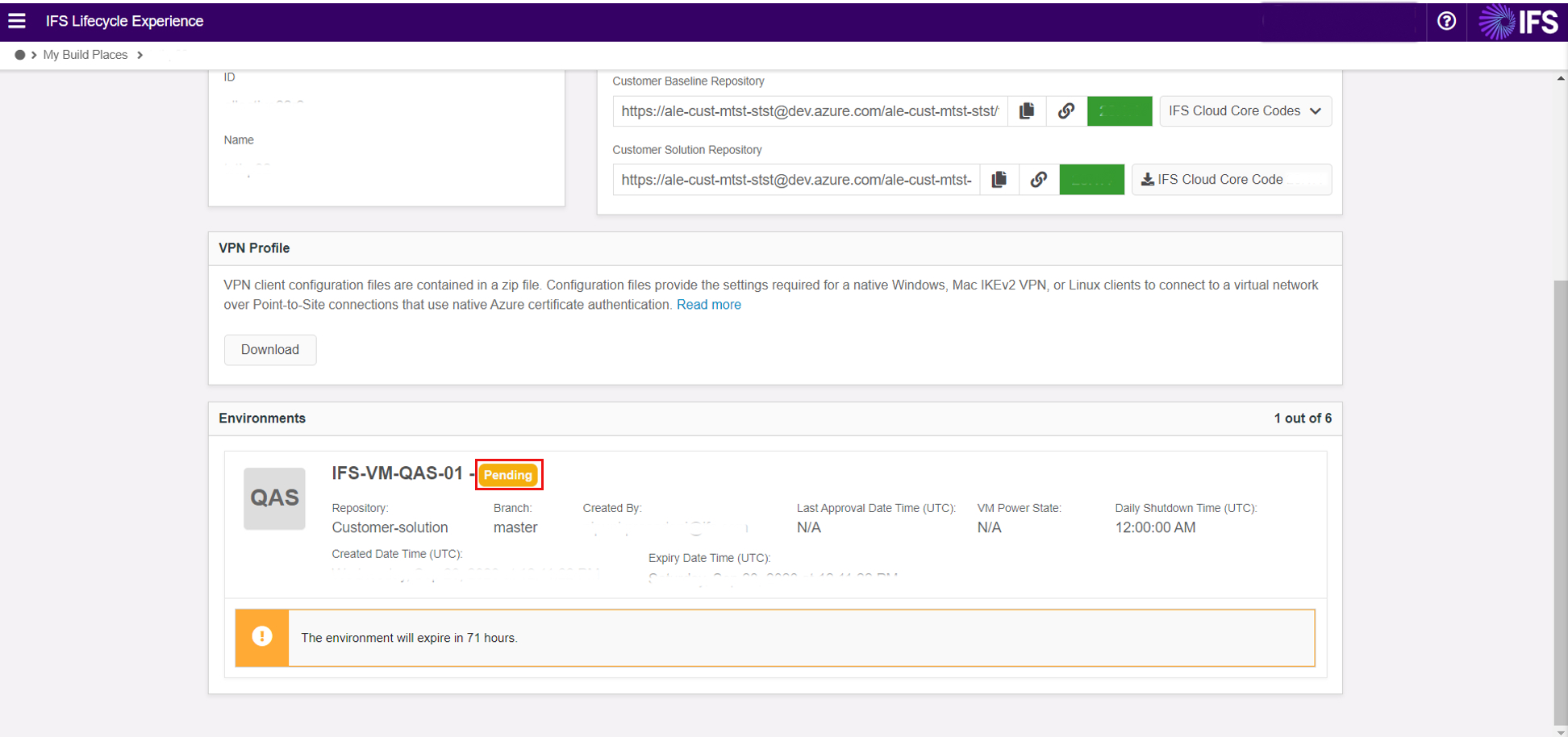Click 'The environment will expire in 71 hours' message
This screenshot has width=1568, height=737.
click(x=410, y=638)
